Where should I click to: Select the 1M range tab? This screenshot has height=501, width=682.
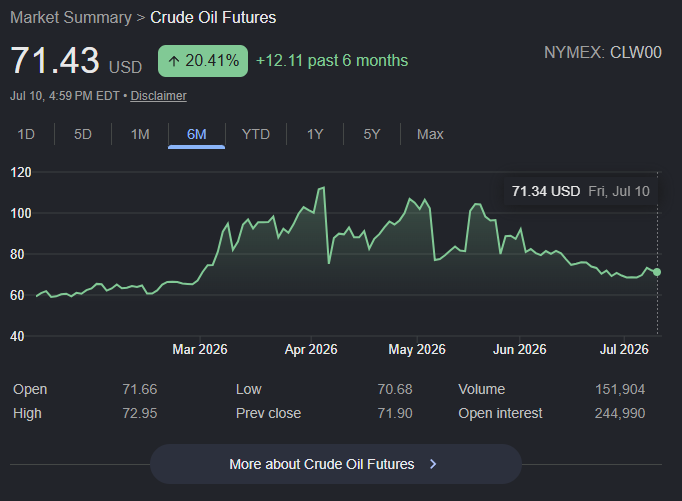point(140,134)
